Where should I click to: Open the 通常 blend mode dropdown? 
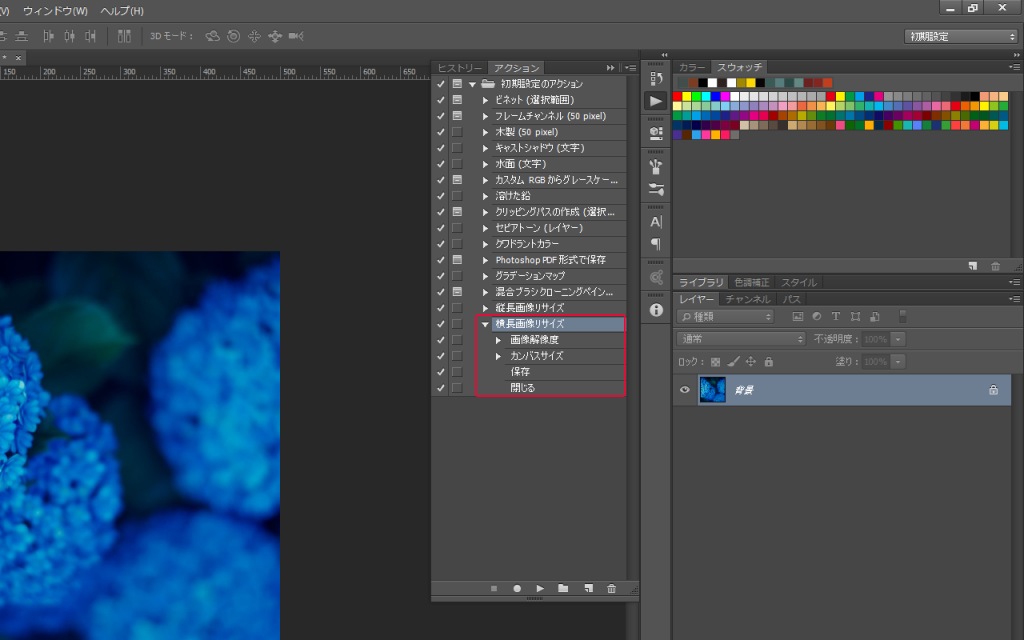pos(741,339)
